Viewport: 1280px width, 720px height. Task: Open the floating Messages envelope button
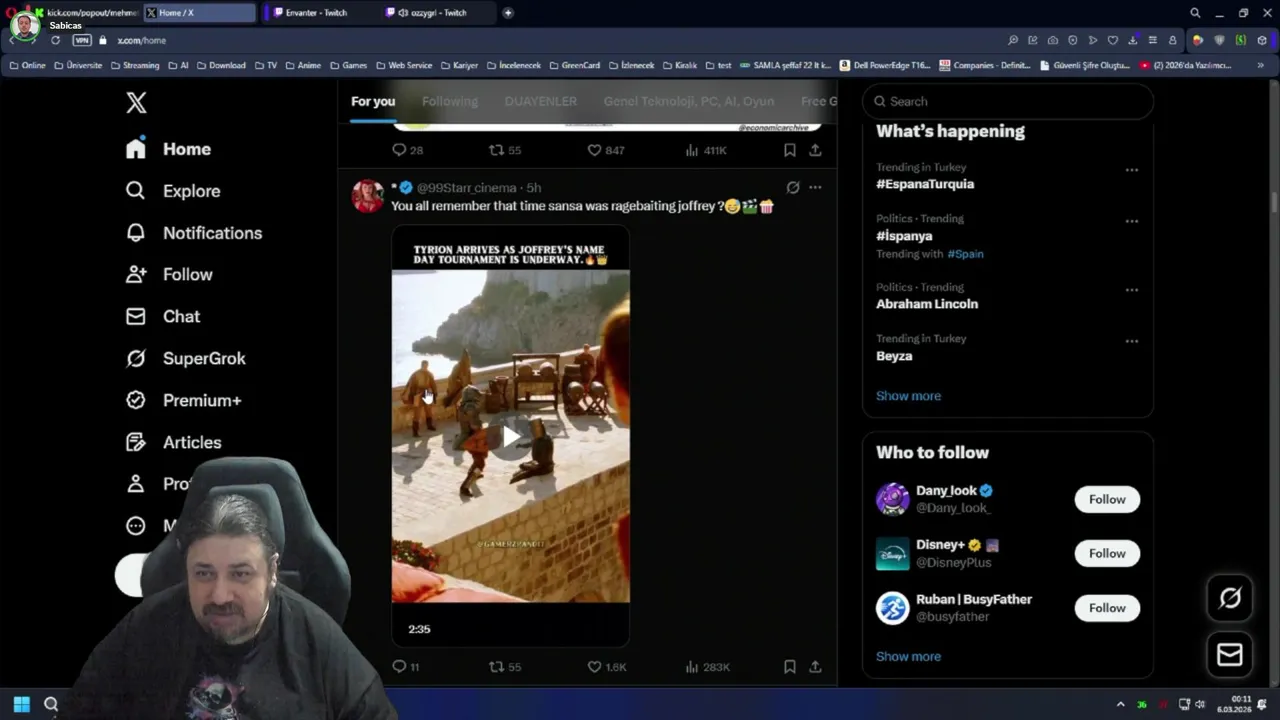1230,655
